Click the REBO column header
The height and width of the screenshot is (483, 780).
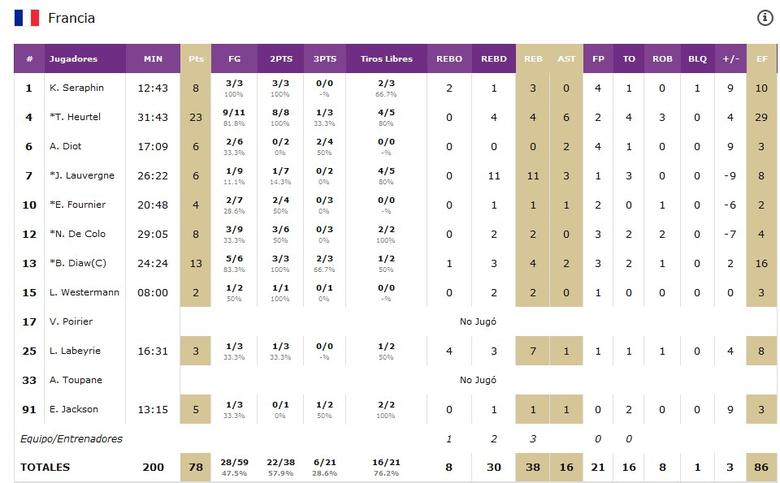[449, 59]
